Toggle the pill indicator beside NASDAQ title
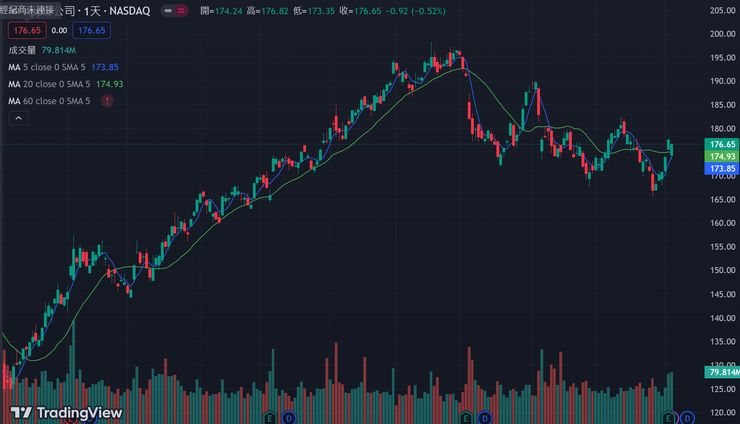 point(172,11)
